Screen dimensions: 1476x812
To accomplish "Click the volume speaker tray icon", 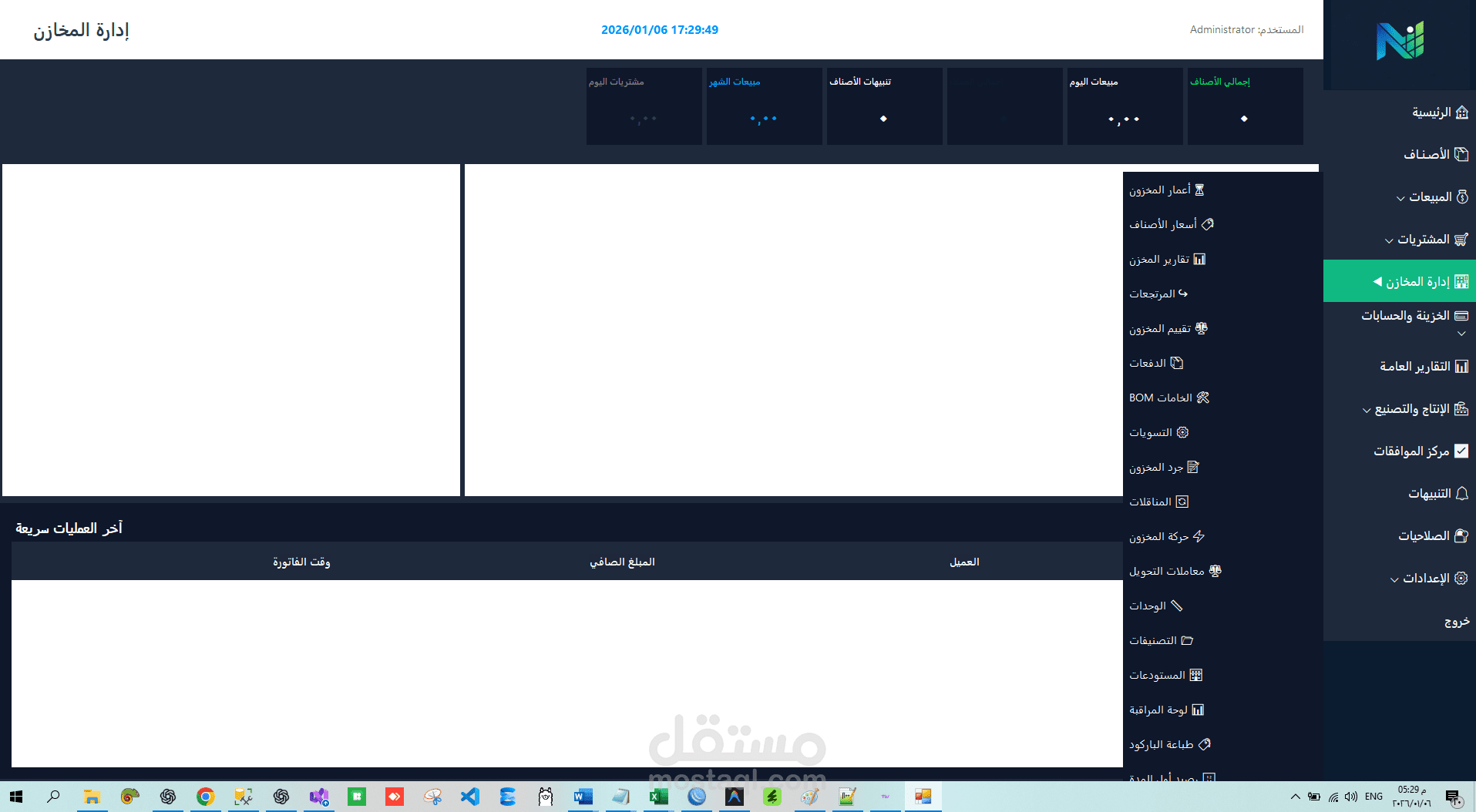I will click(x=1351, y=797).
